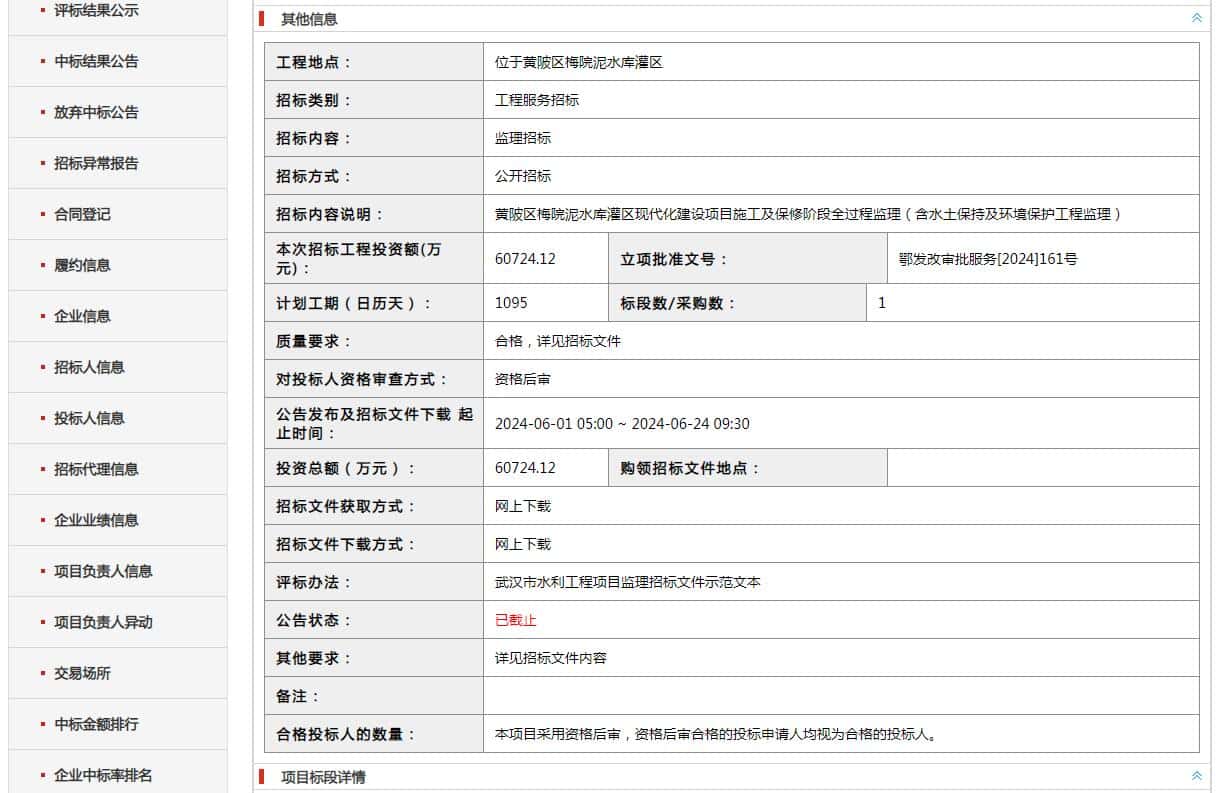
Task: Click 招标代理信息 sidebar link
Action: click(96, 469)
